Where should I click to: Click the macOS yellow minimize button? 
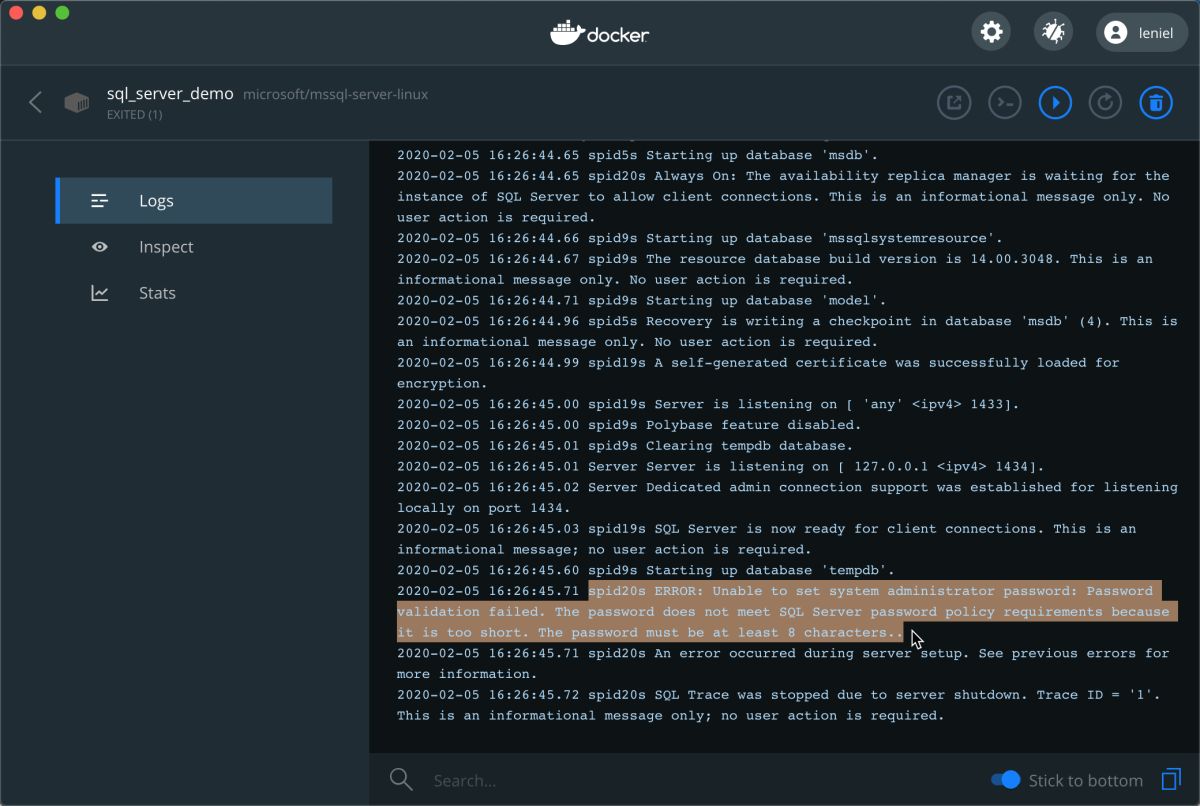(39, 13)
